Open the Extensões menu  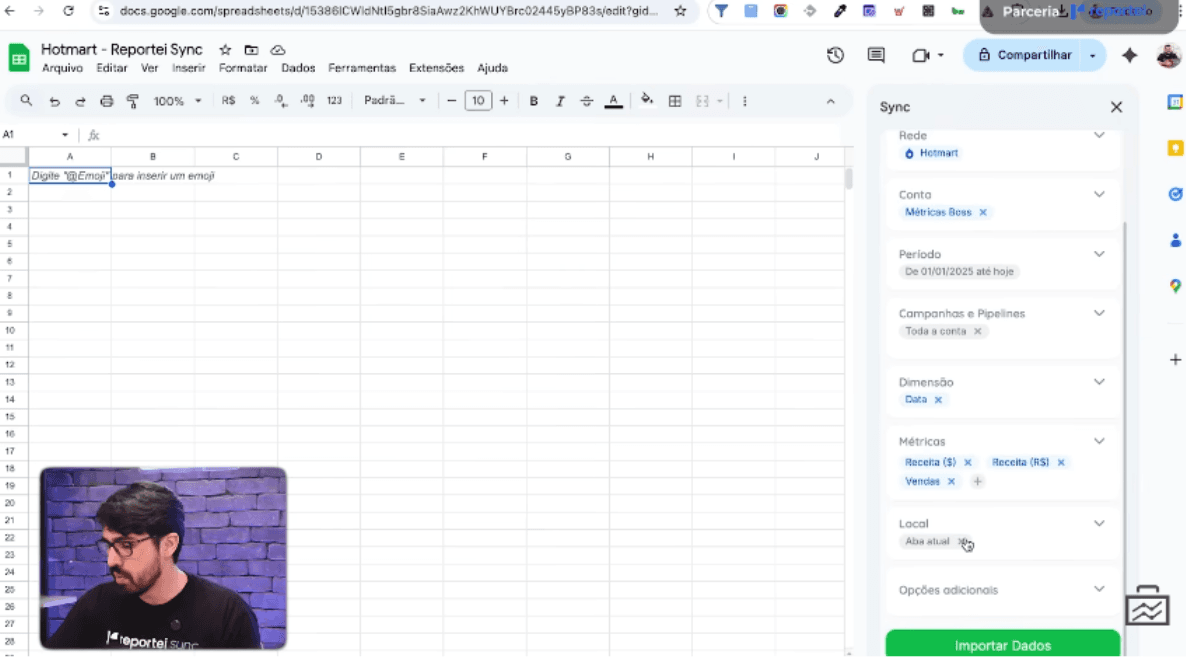(x=436, y=68)
